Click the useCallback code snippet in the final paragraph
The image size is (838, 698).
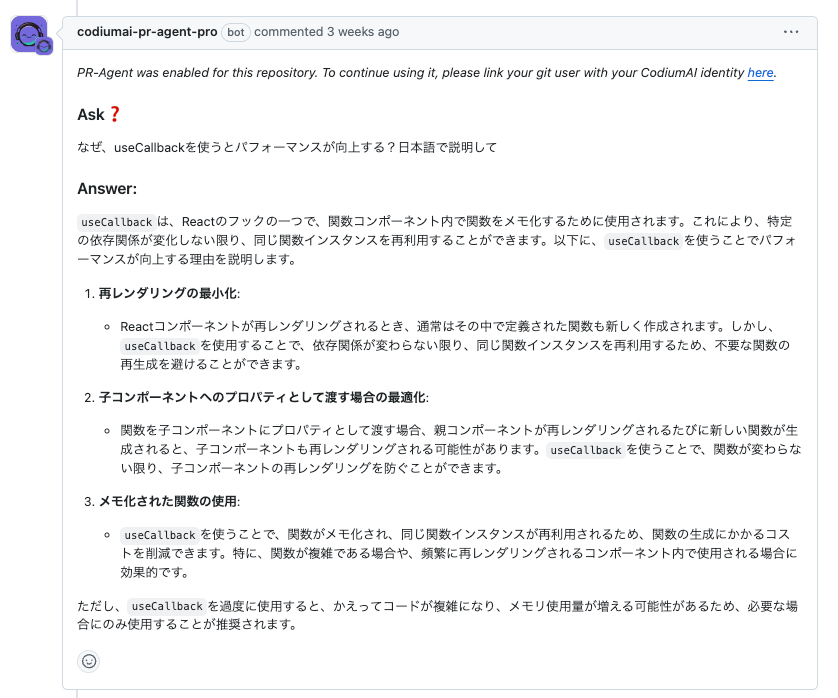165,605
